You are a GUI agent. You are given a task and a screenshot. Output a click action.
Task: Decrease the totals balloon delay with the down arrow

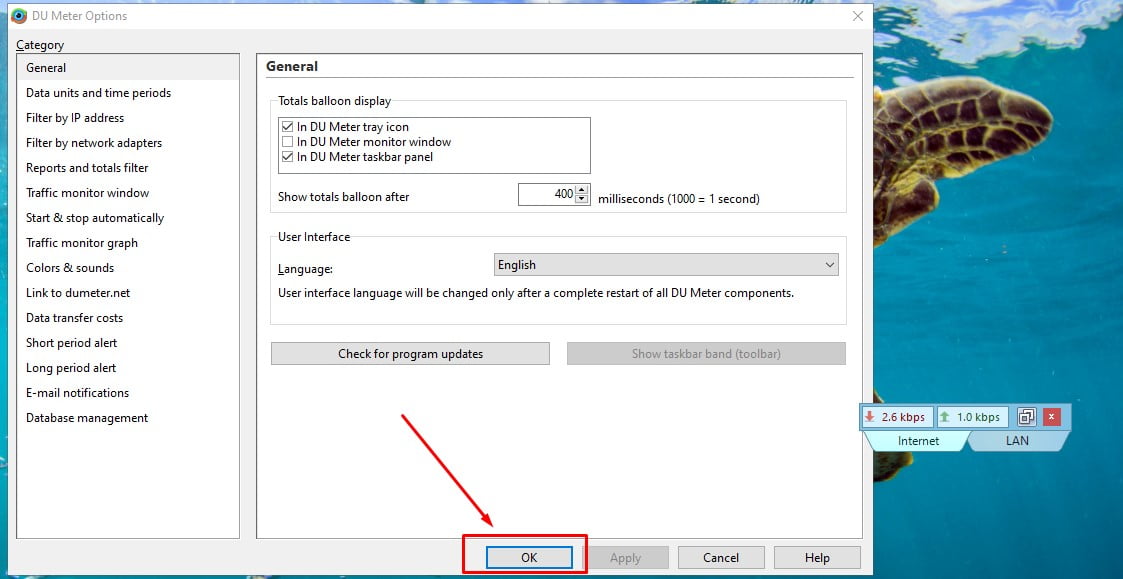[x=582, y=199]
